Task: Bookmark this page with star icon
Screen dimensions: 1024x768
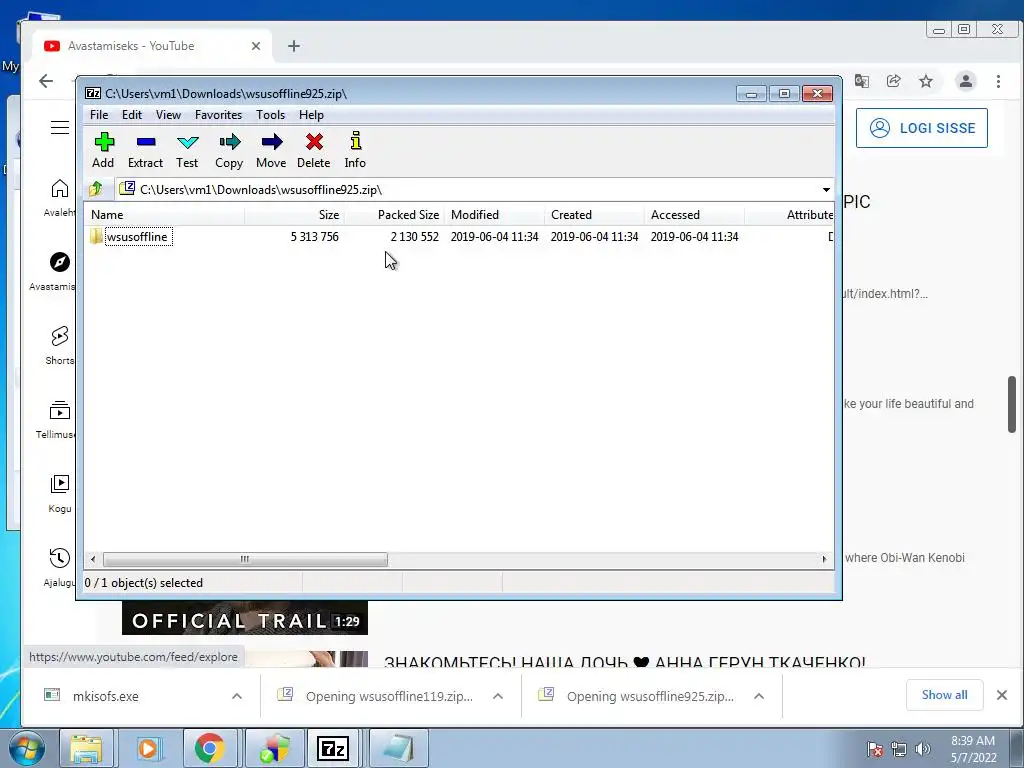Action: click(925, 81)
